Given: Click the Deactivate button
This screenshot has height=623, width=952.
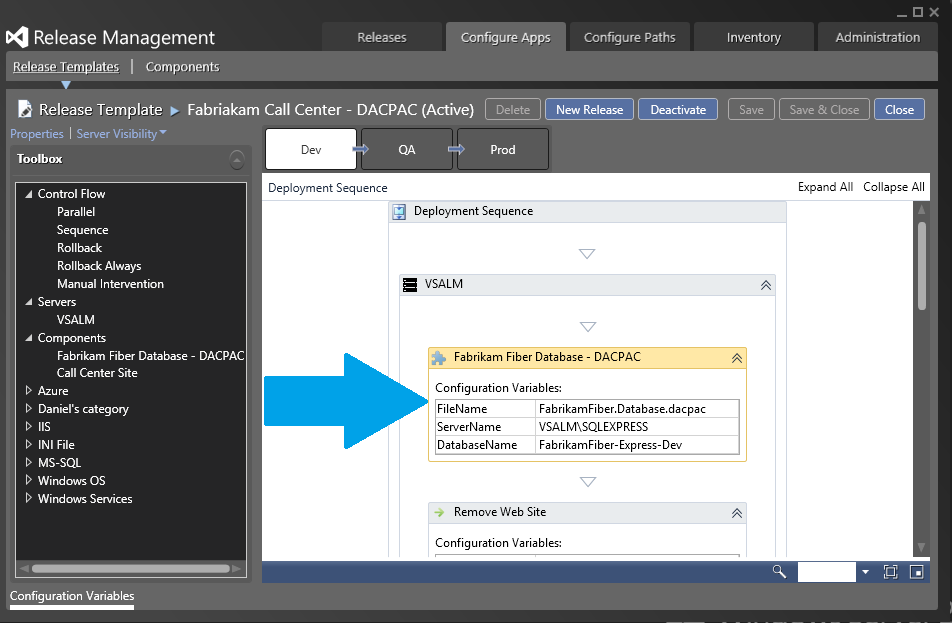Looking at the screenshot, I should (678, 109).
